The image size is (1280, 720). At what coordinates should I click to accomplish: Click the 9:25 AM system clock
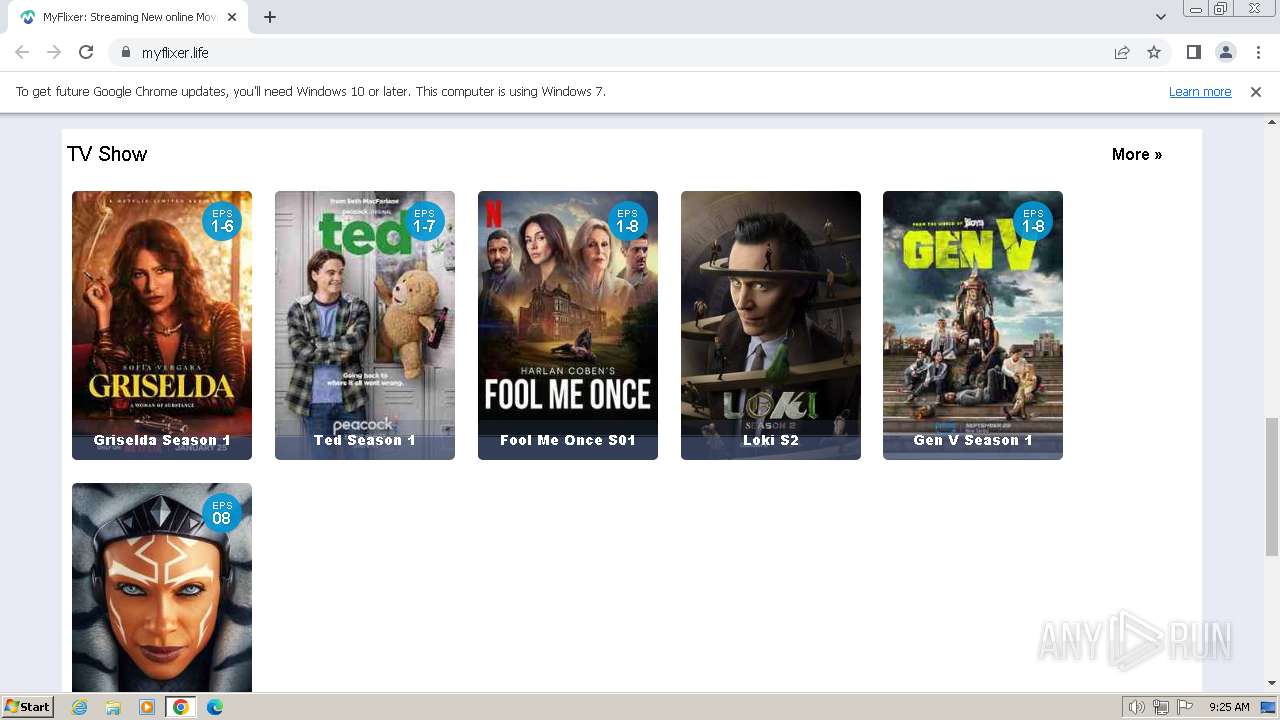pyautogui.click(x=1229, y=707)
